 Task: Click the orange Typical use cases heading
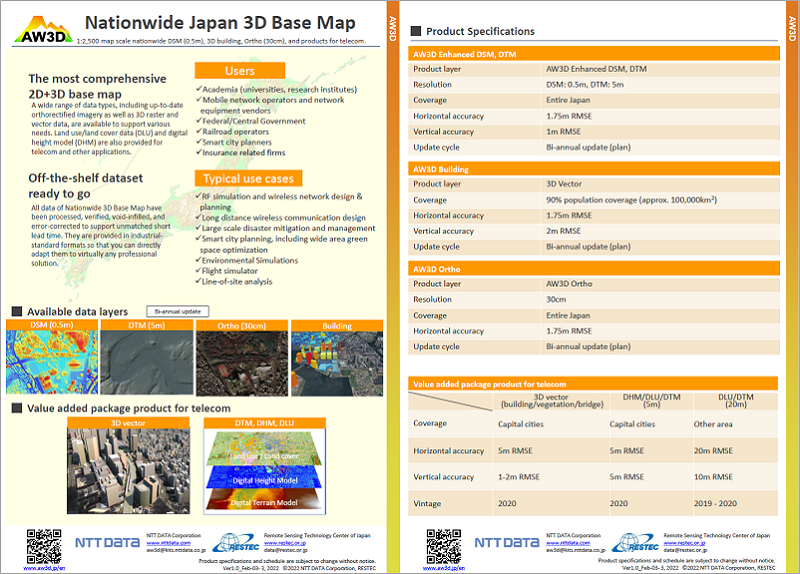pos(248,178)
